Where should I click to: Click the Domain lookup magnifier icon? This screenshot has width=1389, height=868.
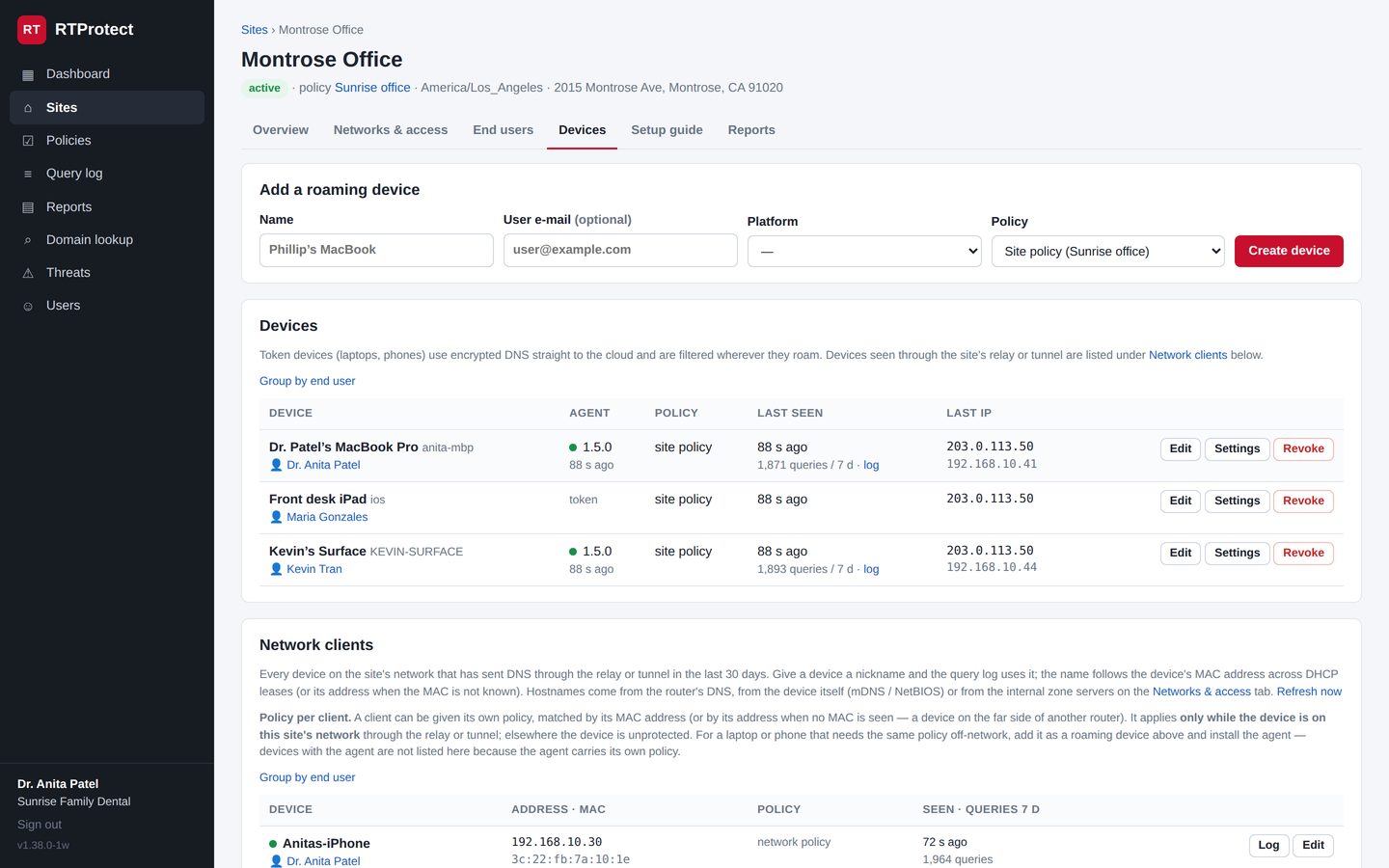[28, 240]
